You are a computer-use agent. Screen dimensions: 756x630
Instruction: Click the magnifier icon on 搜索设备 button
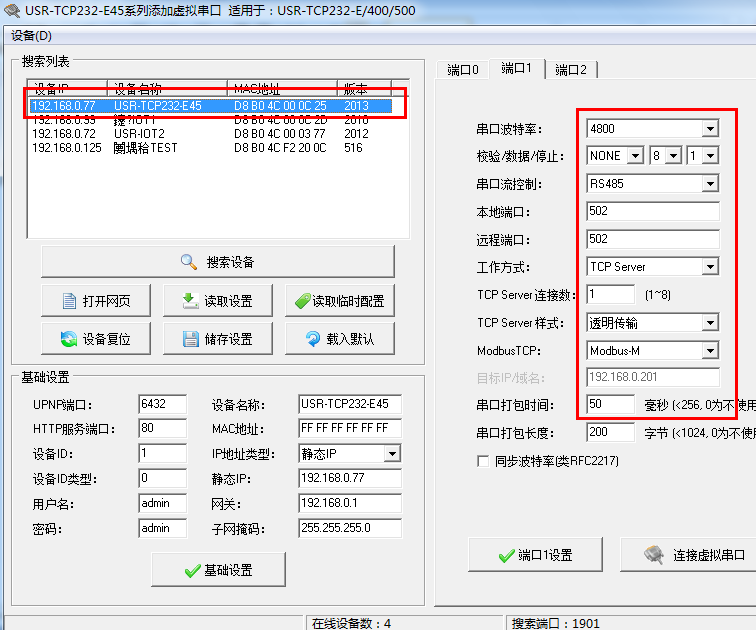(188, 262)
